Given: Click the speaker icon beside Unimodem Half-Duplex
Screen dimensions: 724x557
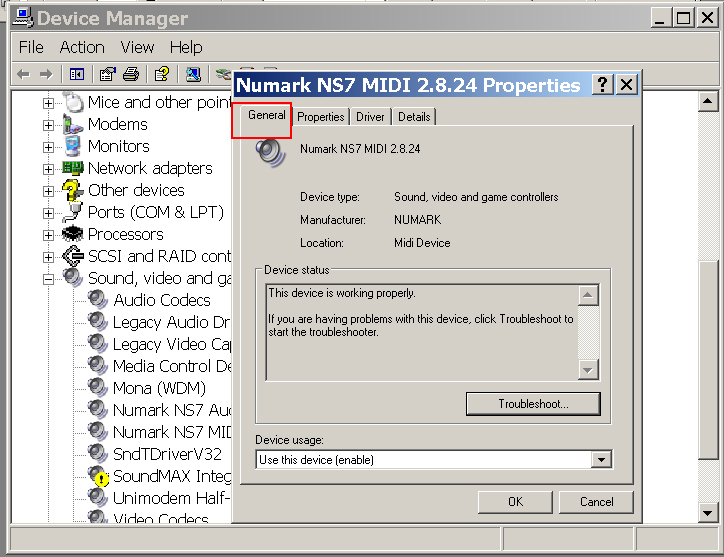Looking at the screenshot, I should (98, 498).
